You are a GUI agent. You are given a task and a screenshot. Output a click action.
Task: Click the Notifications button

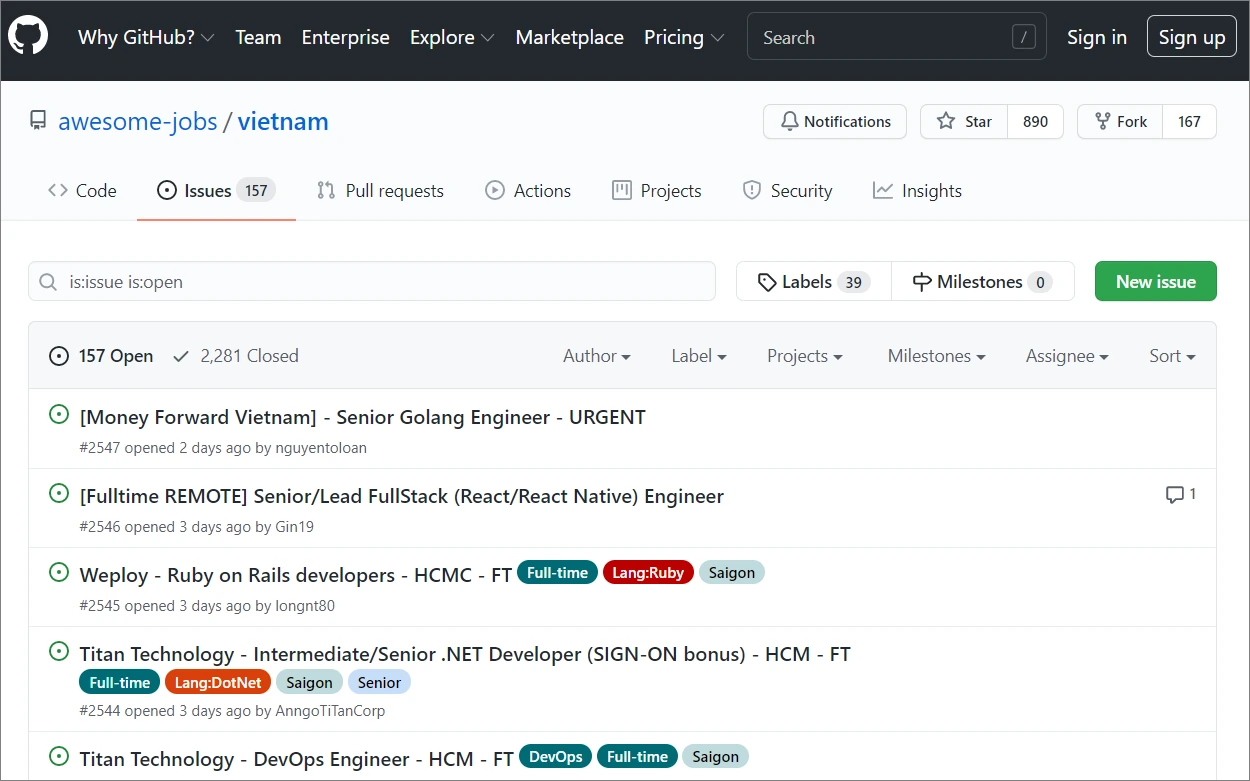(x=835, y=121)
